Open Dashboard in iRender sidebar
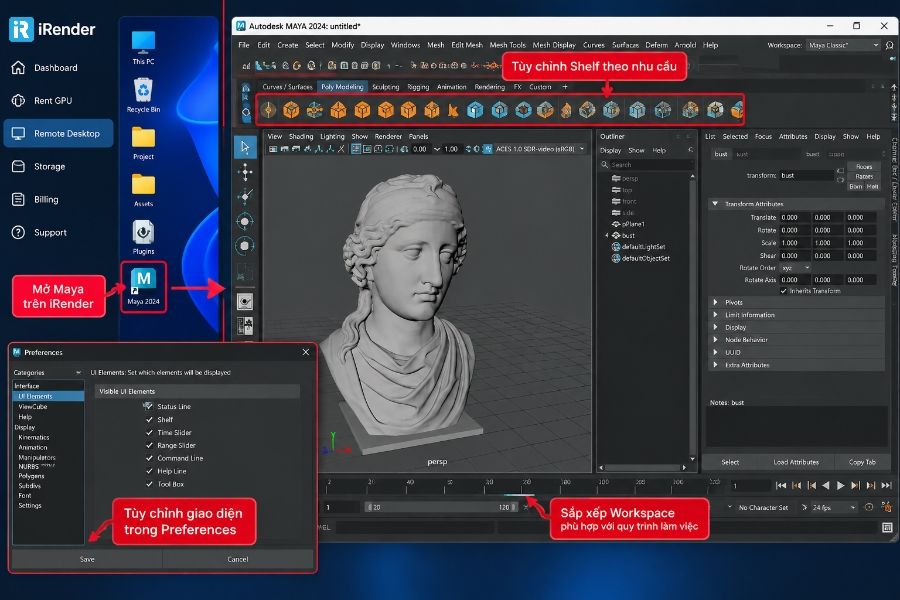This screenshot has height=600, width=900. pos(45,68)
